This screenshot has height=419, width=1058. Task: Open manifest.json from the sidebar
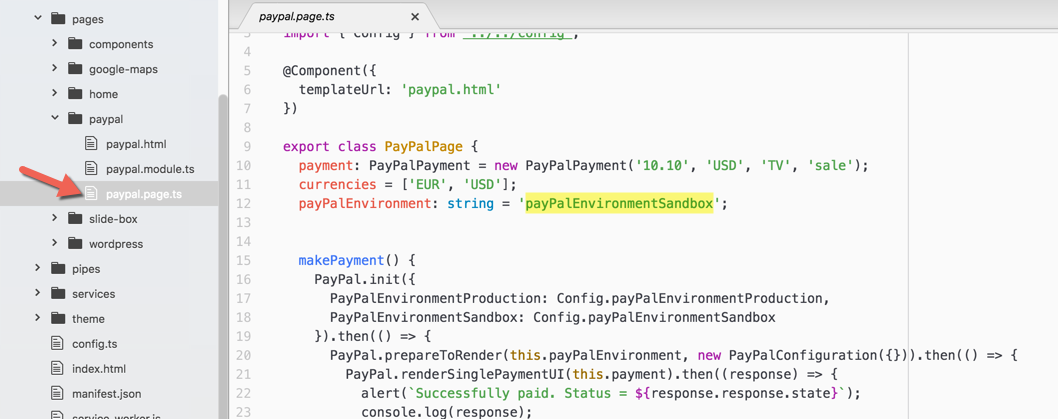(107, 393)
